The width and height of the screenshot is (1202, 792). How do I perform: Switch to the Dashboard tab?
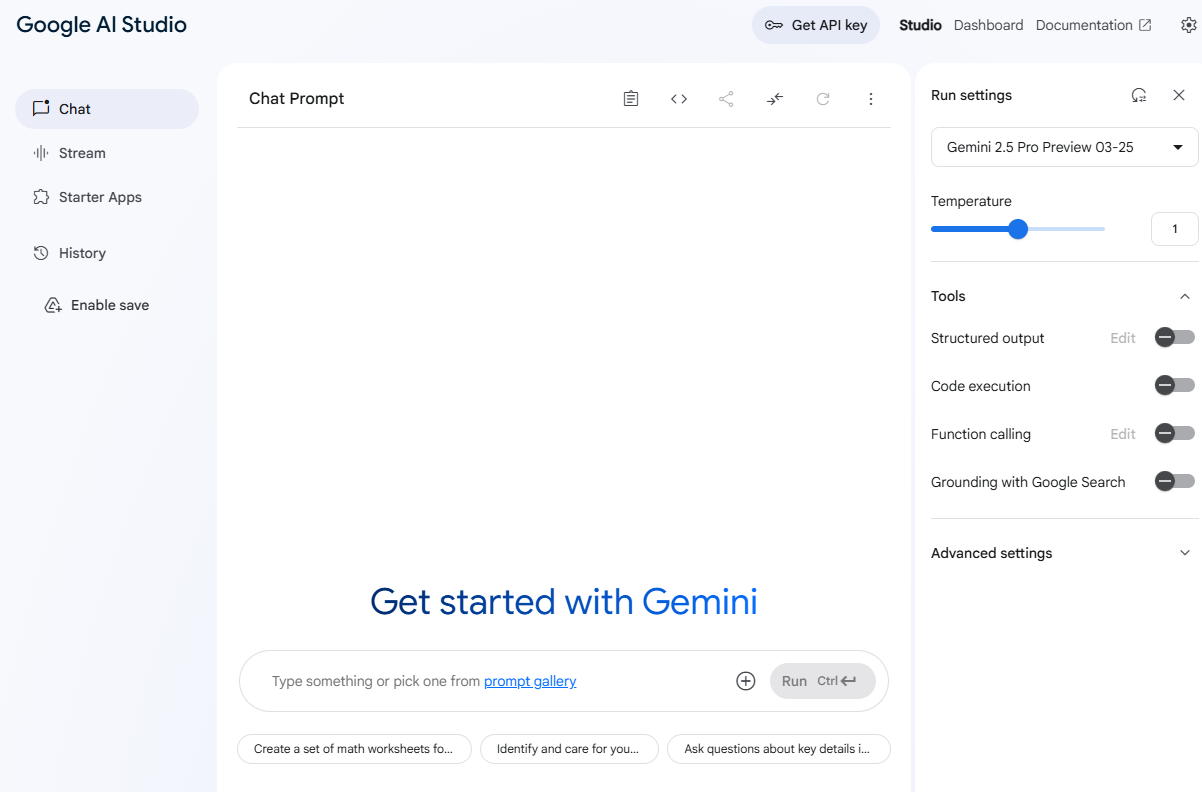pos(988,25)
